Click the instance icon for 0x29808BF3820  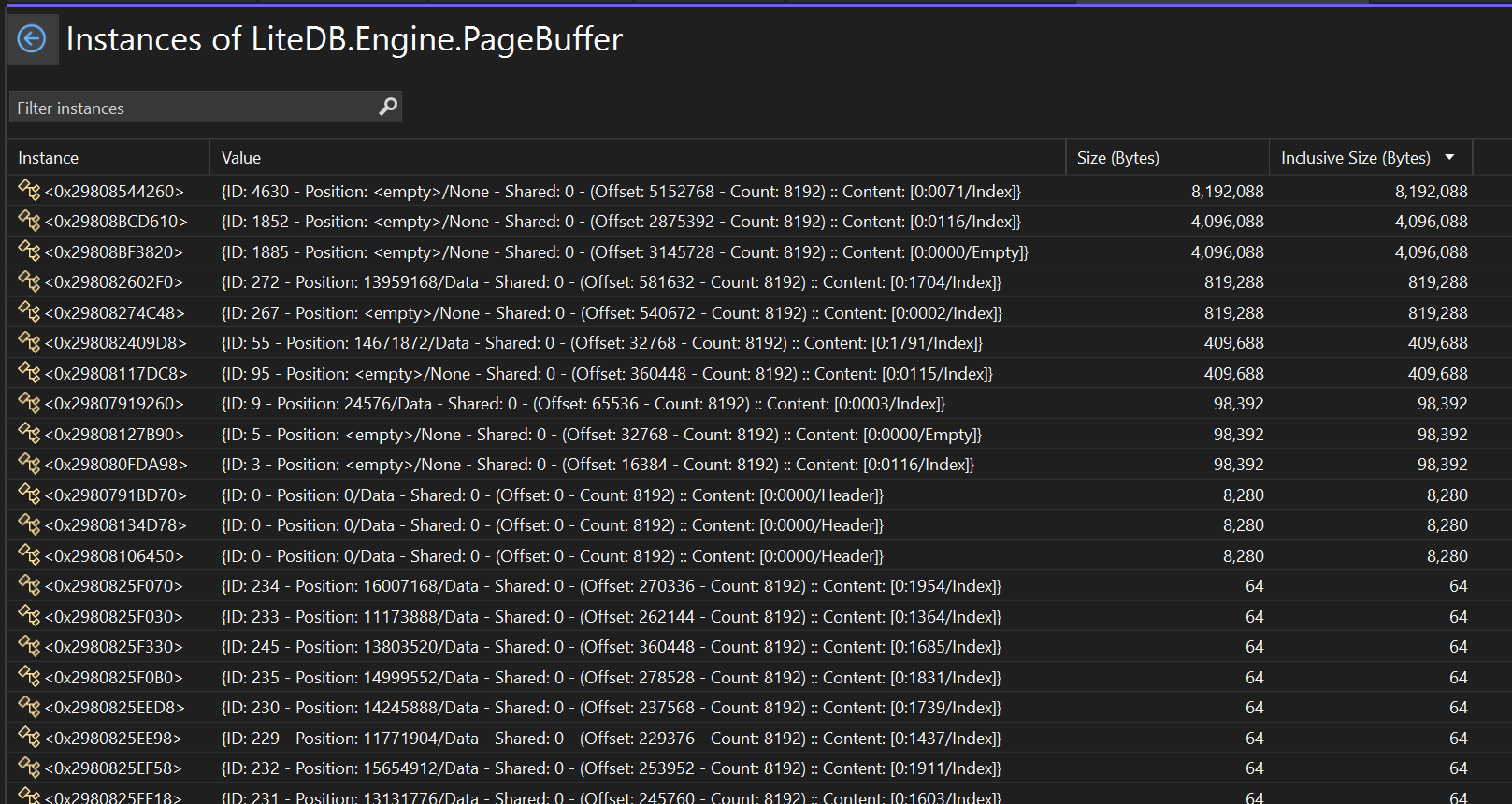[x=29, y=251]
